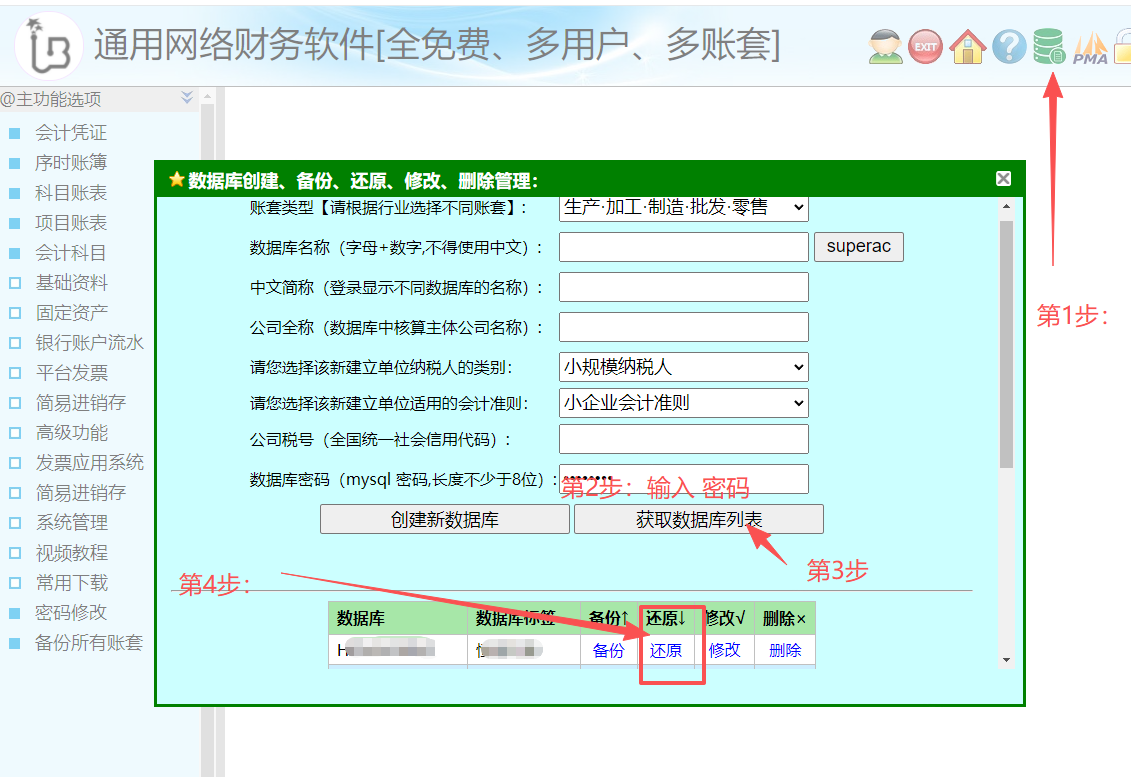The image size is (1131, 777).
Task: Open help with question mark icon
Action: point(1009,46)
